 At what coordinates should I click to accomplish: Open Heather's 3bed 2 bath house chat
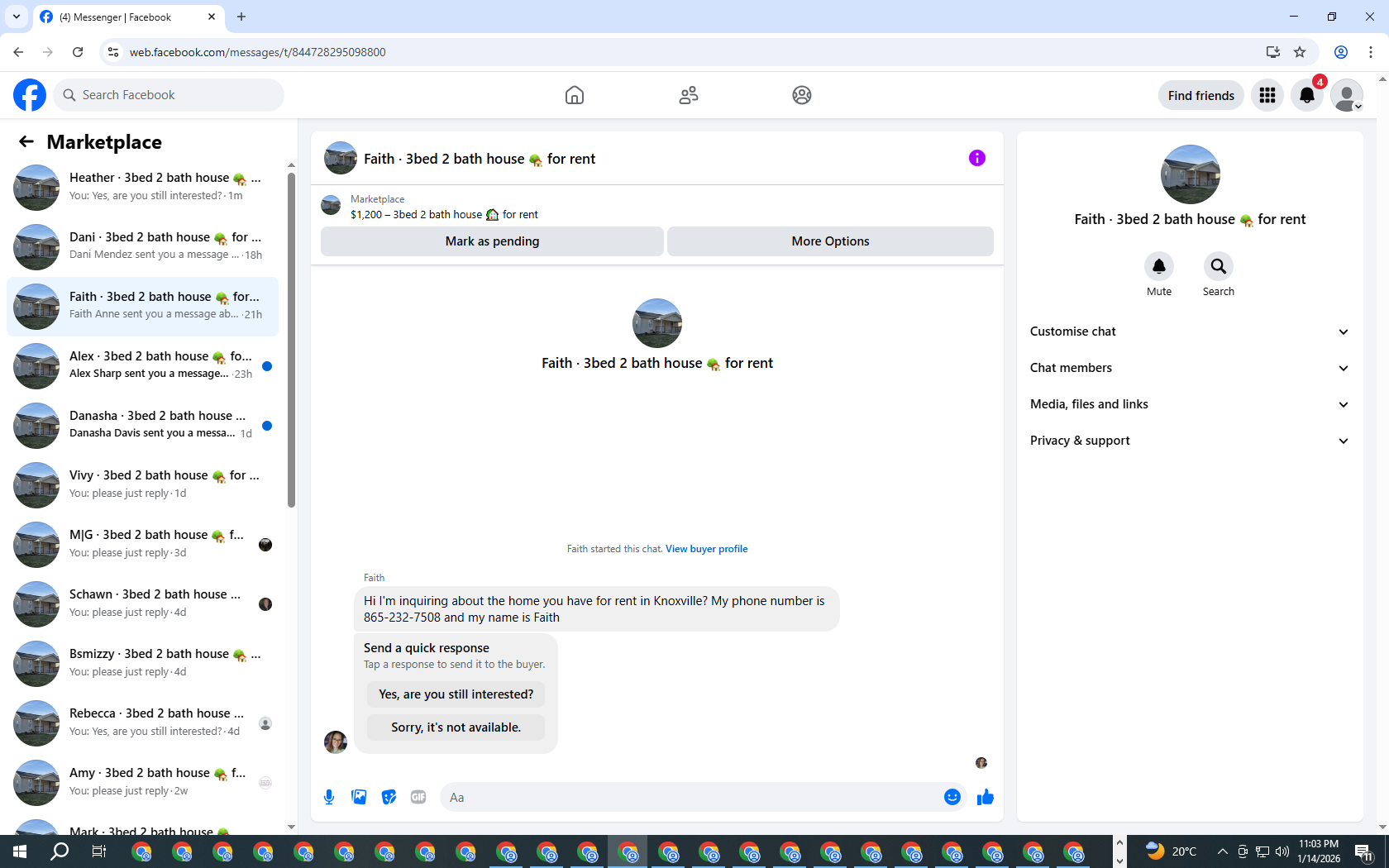point(142,188)
